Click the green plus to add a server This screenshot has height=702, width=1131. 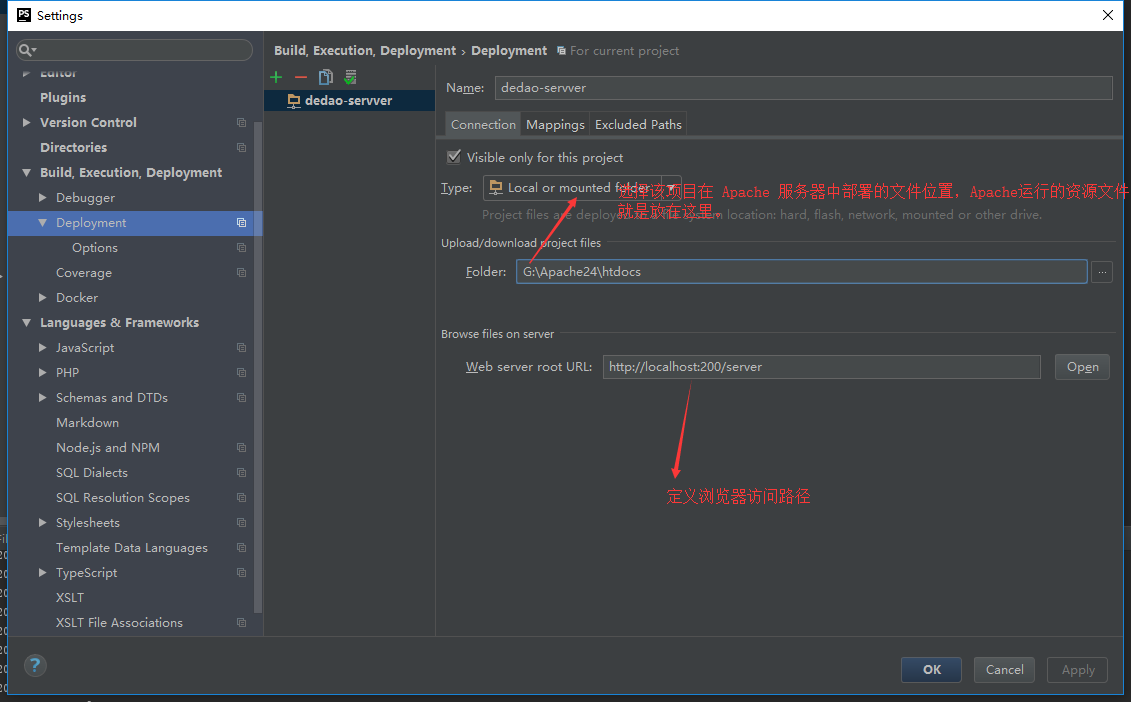point(276,77)
